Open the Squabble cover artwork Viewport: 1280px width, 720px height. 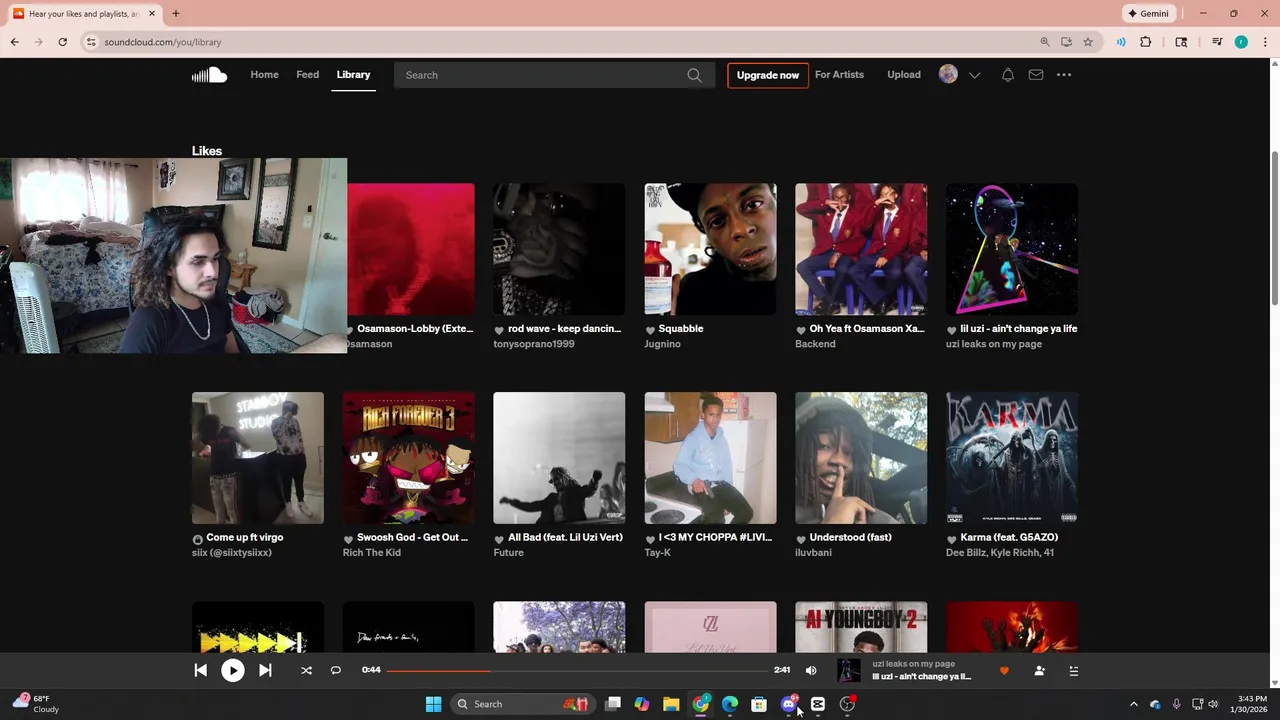coord(710,249)
